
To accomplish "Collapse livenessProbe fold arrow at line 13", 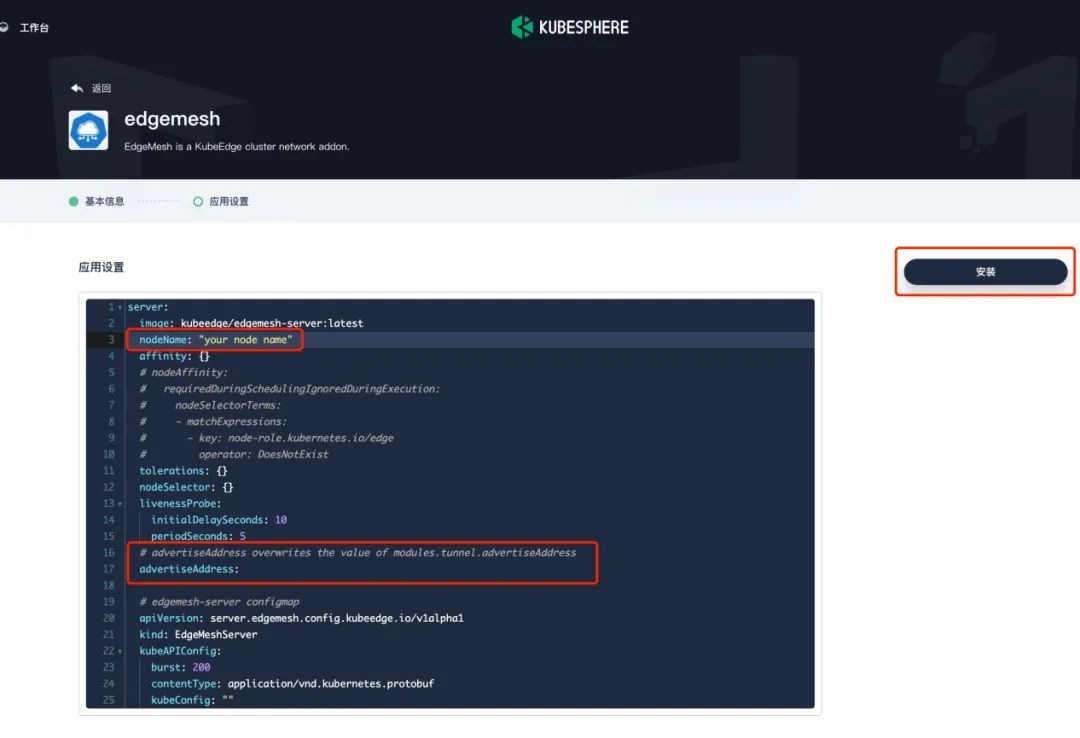I will [x=120, y=504].
